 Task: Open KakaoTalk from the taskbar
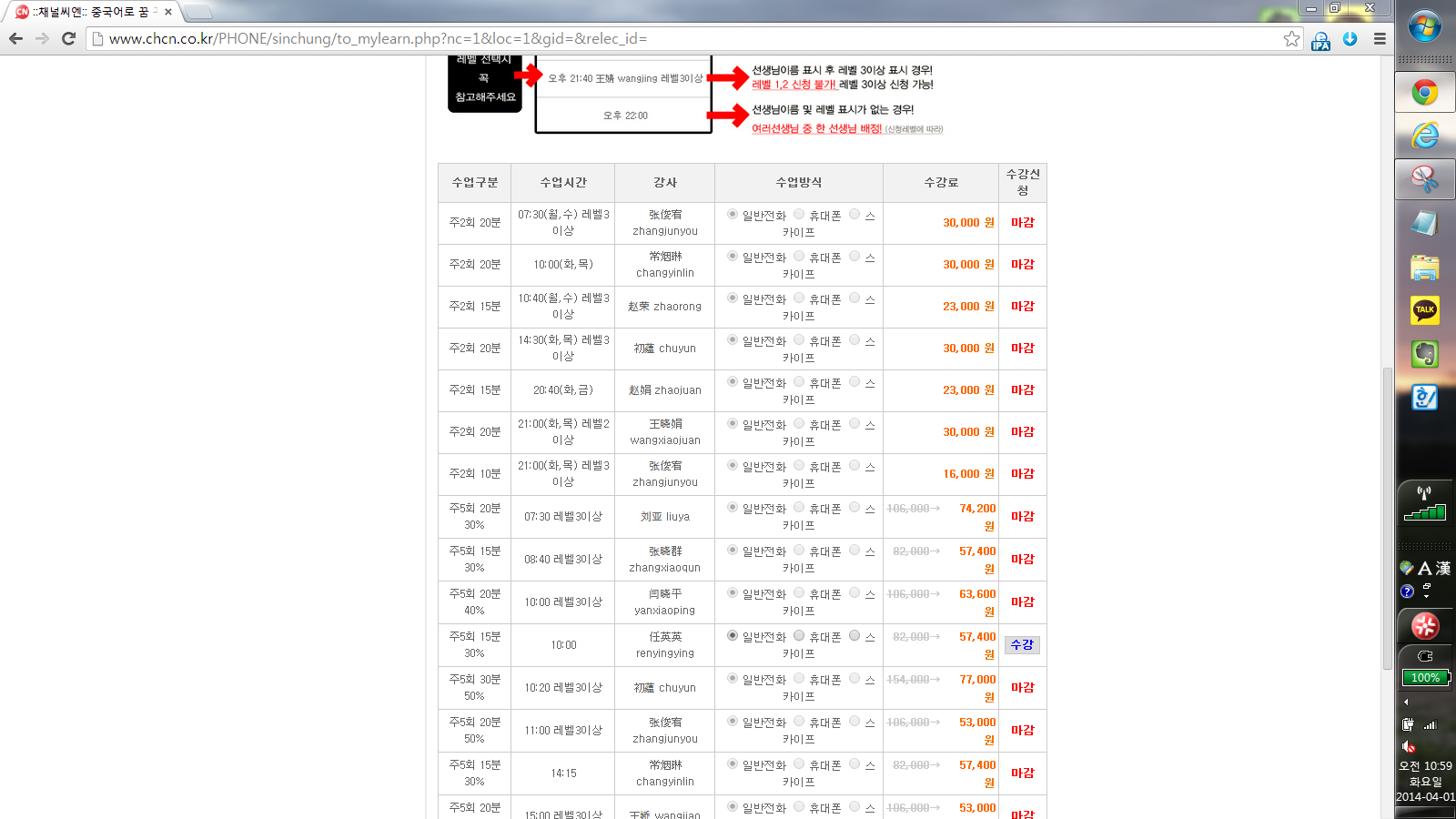tap(1424, 310)
